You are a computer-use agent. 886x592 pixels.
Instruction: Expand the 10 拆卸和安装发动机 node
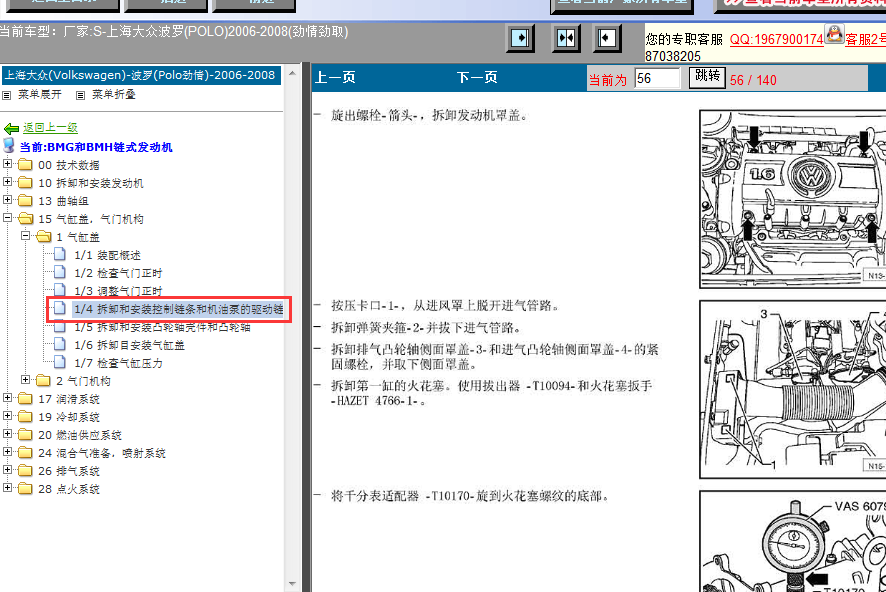[7, 182]
